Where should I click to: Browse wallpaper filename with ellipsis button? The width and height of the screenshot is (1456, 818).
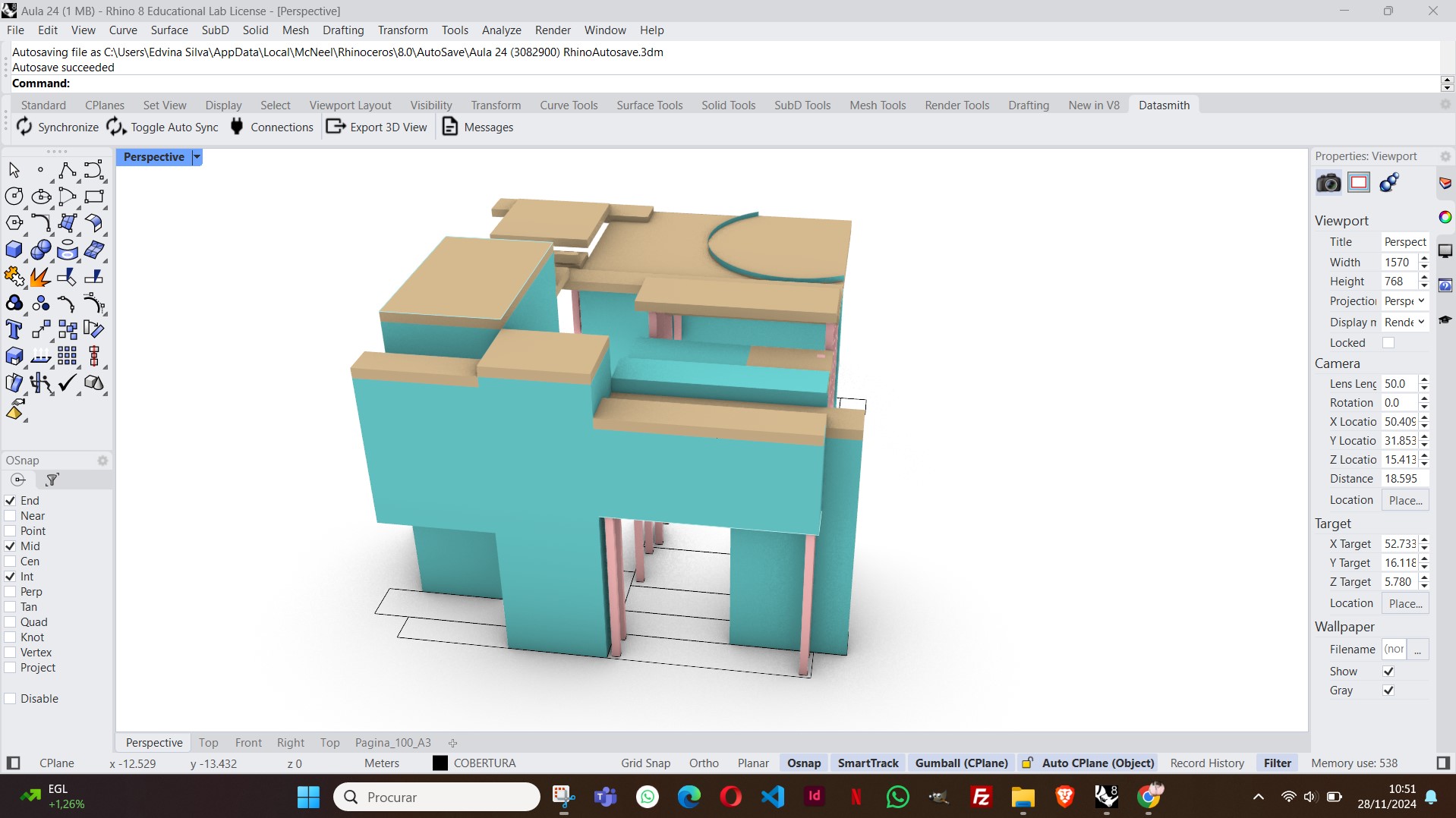coord(1418,650)
